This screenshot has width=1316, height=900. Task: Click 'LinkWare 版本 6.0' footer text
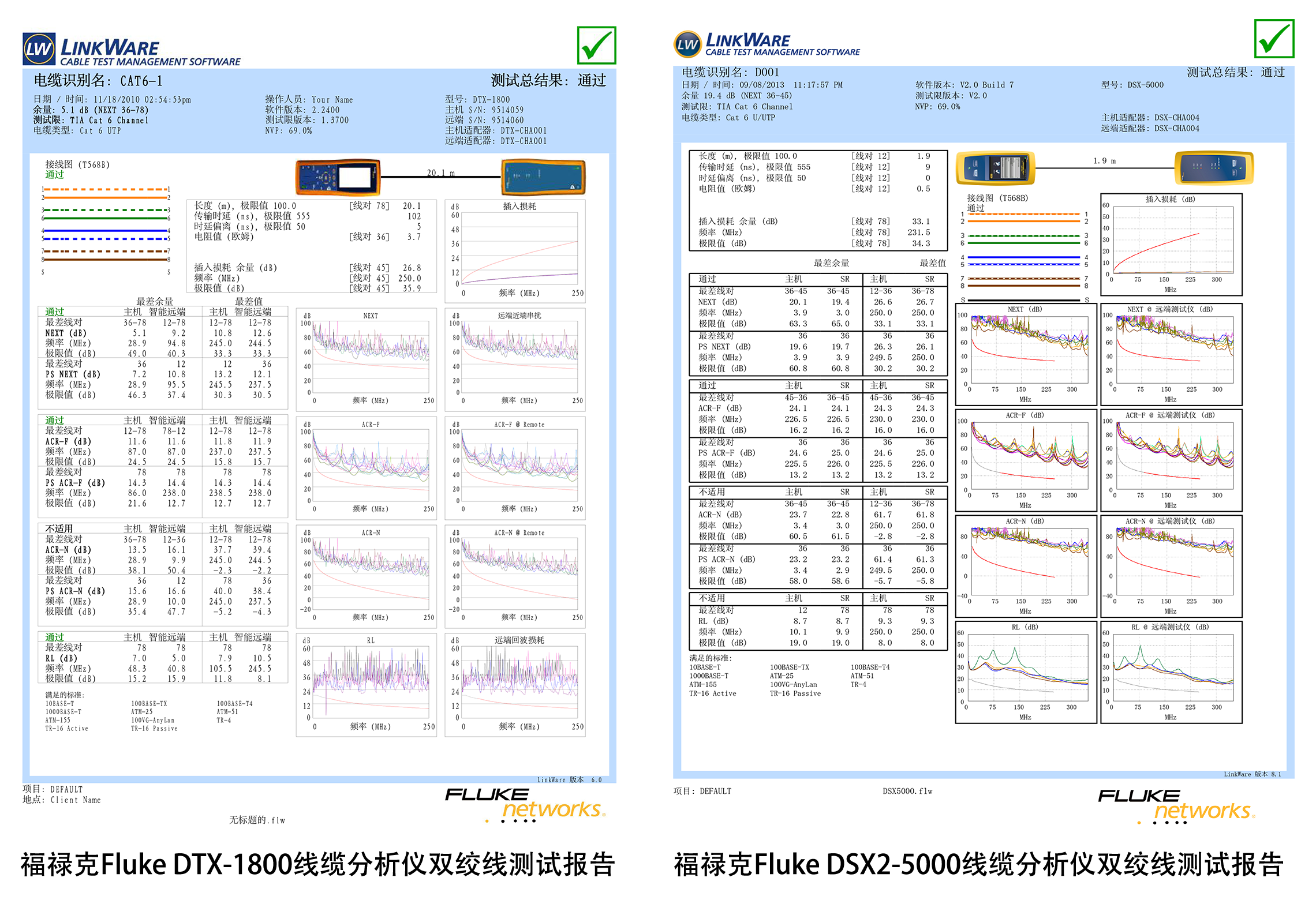click(569, 779)
